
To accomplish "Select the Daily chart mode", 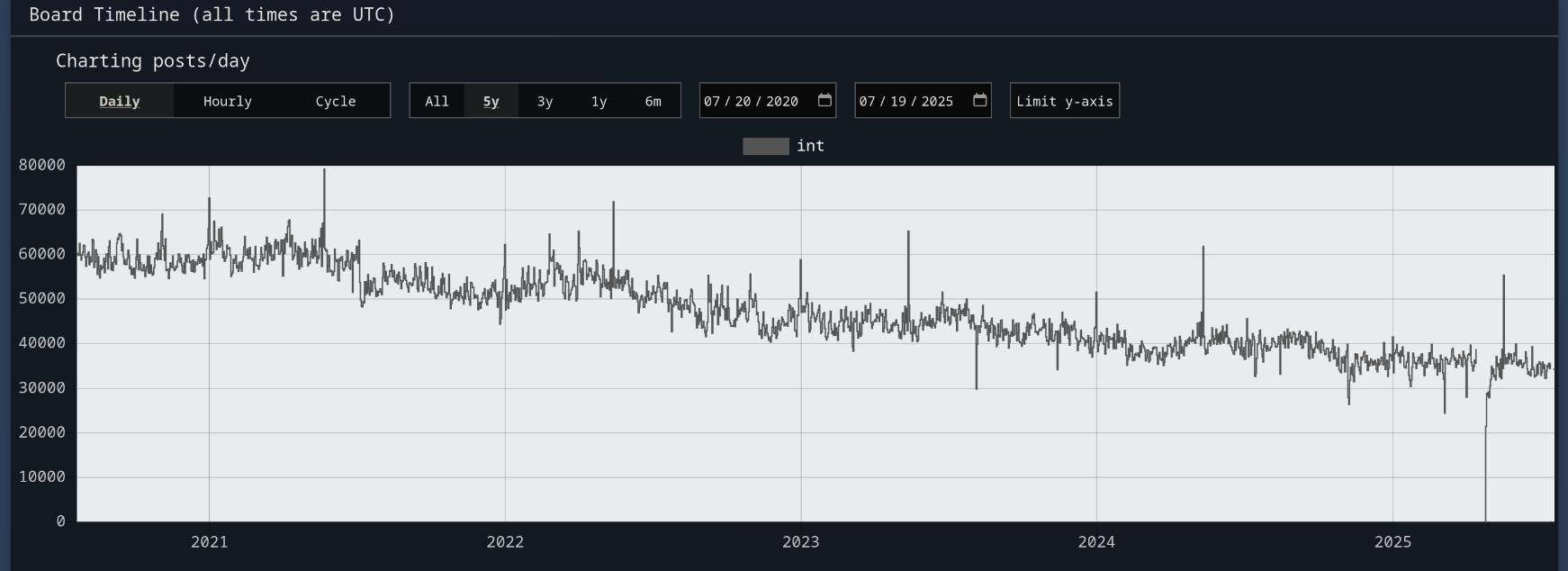I will coord(120,101).
